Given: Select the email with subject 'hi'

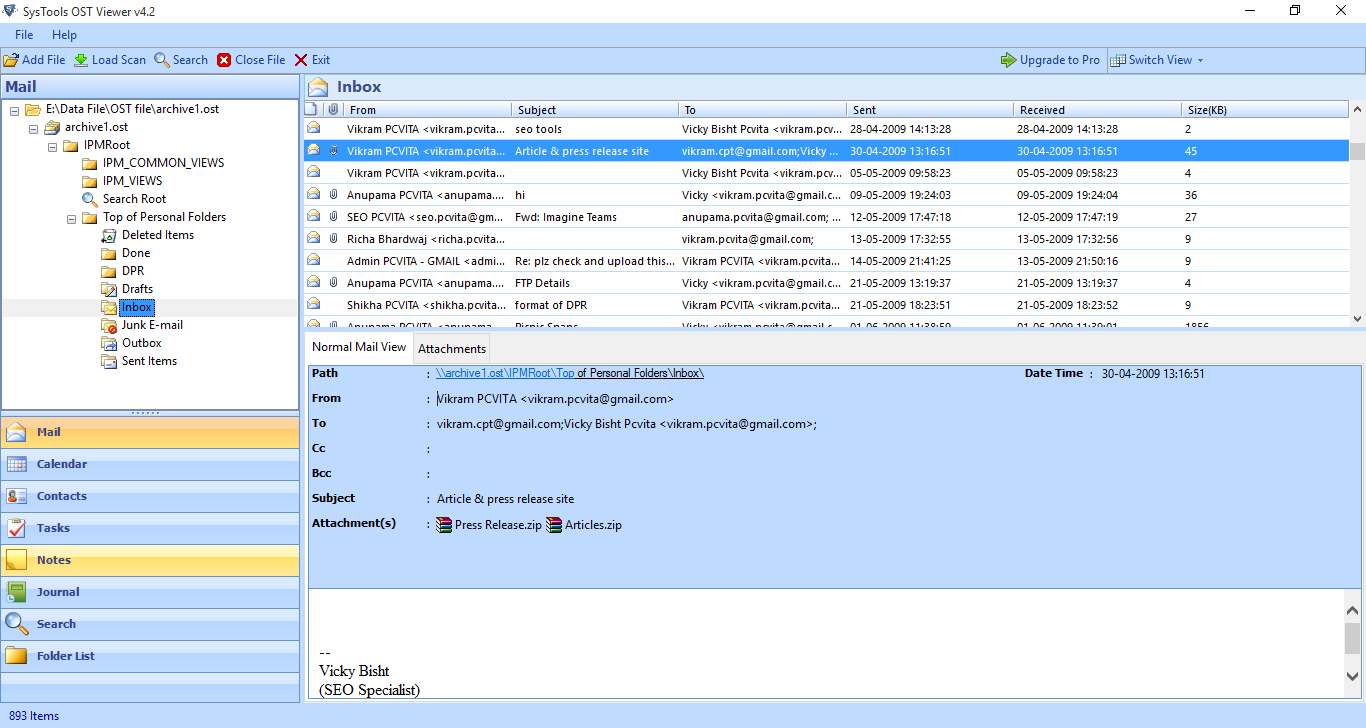Looking at the screenshot, I should click(x=826, y=195).
